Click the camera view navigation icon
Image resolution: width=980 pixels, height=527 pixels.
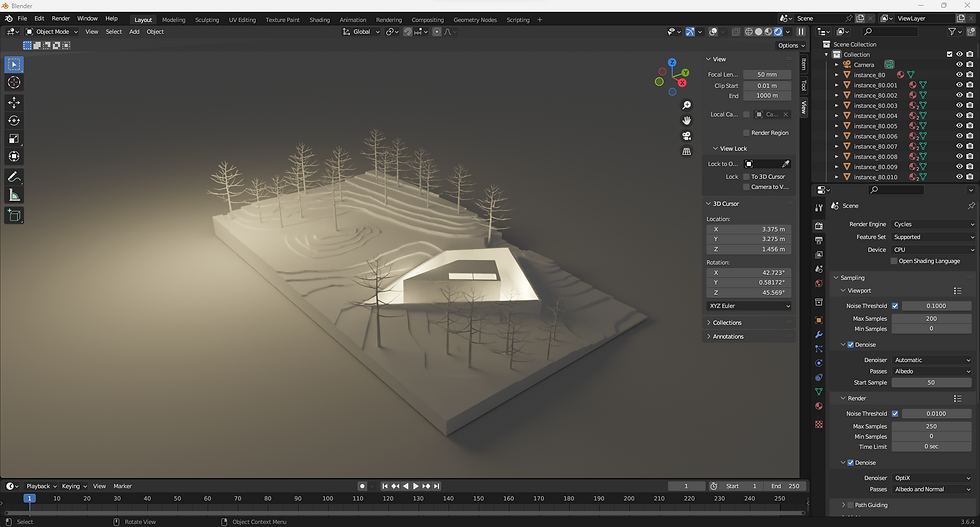coord(687,136)
